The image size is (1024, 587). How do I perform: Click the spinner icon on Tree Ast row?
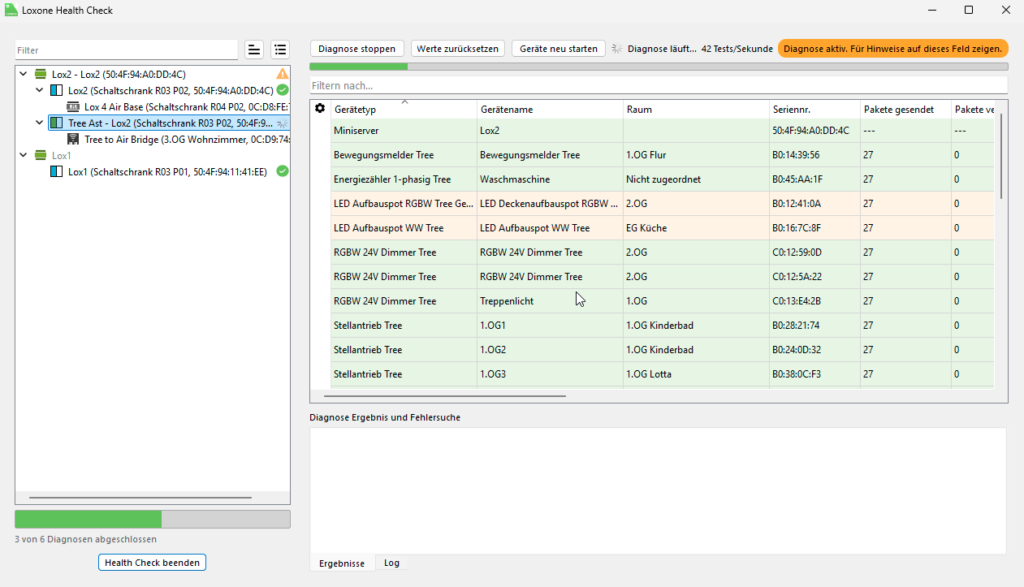pyautogui.click(x=282, y=123)
